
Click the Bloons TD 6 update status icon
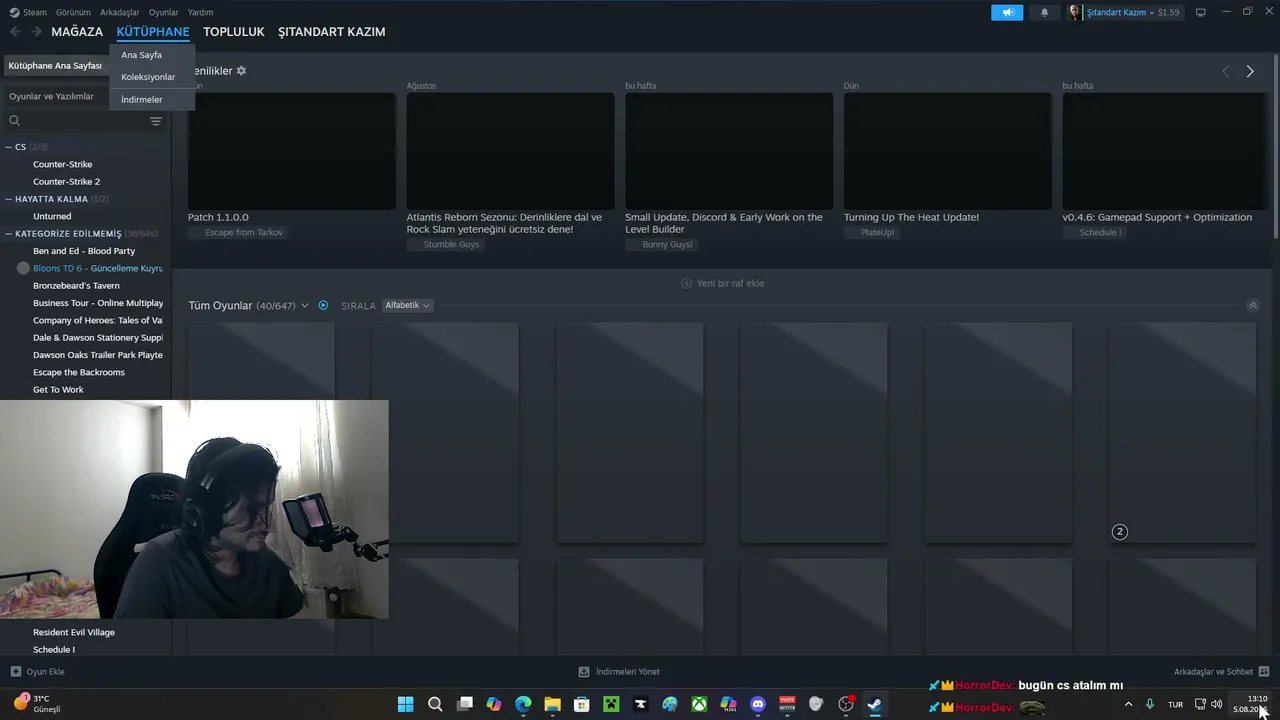click(x=24, y=268)
